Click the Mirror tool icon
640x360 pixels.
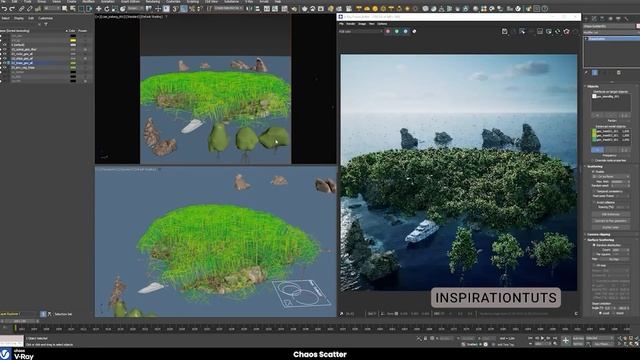pos(249,9)
